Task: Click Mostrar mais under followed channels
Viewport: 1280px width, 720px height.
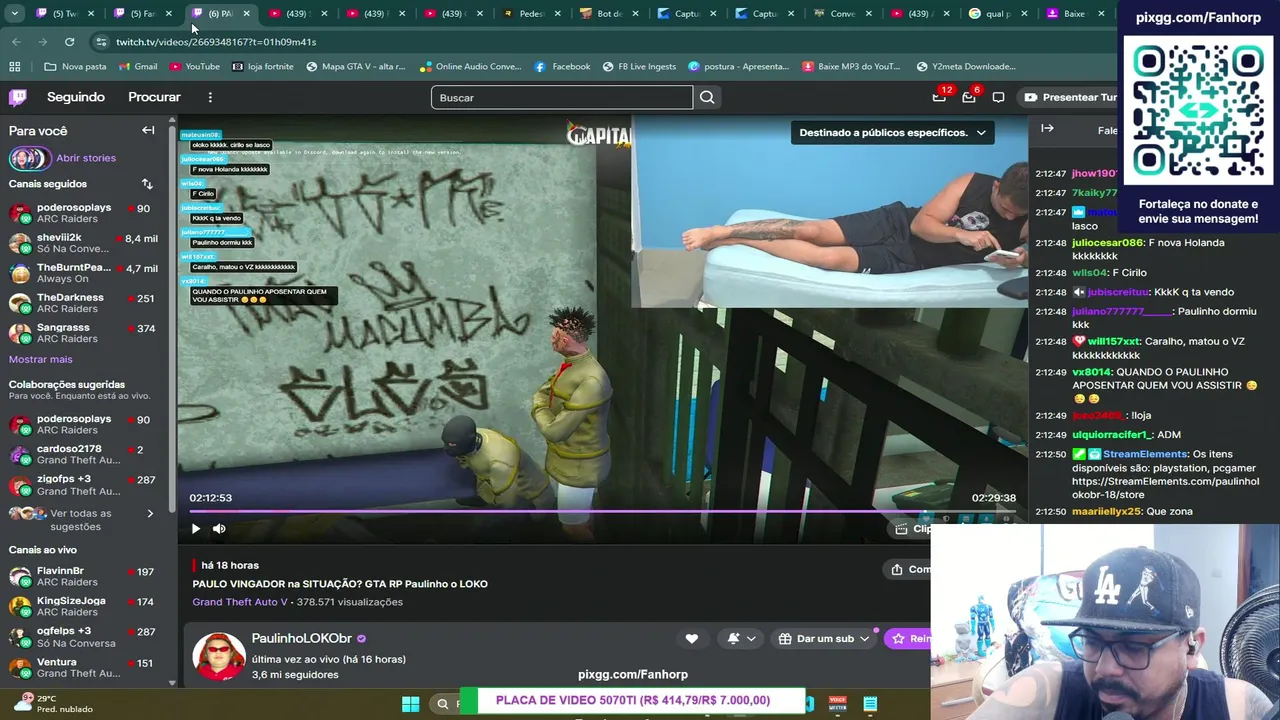Action: [41, 359]
